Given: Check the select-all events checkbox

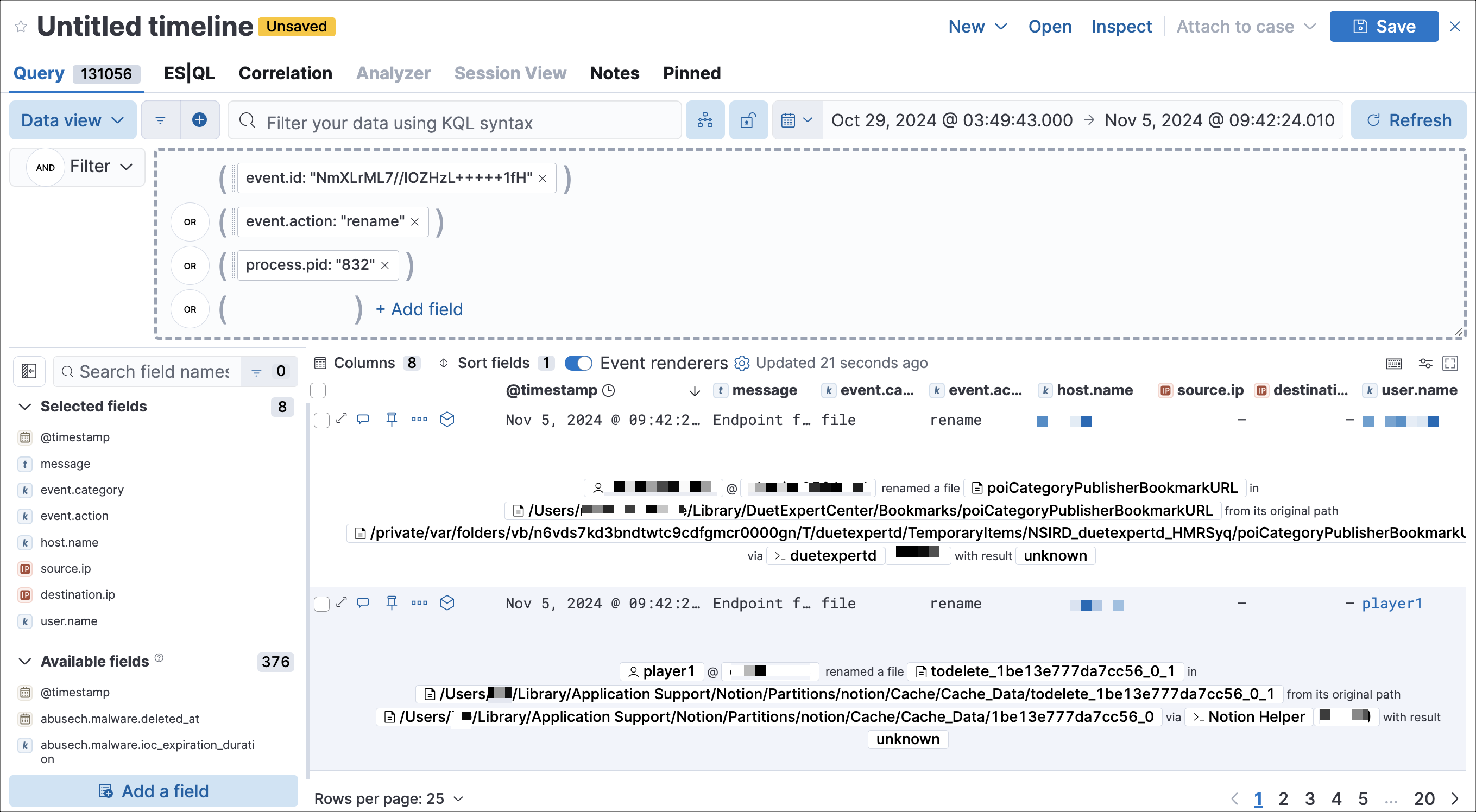Looking at the screenshot, I should tap(319, 390).
